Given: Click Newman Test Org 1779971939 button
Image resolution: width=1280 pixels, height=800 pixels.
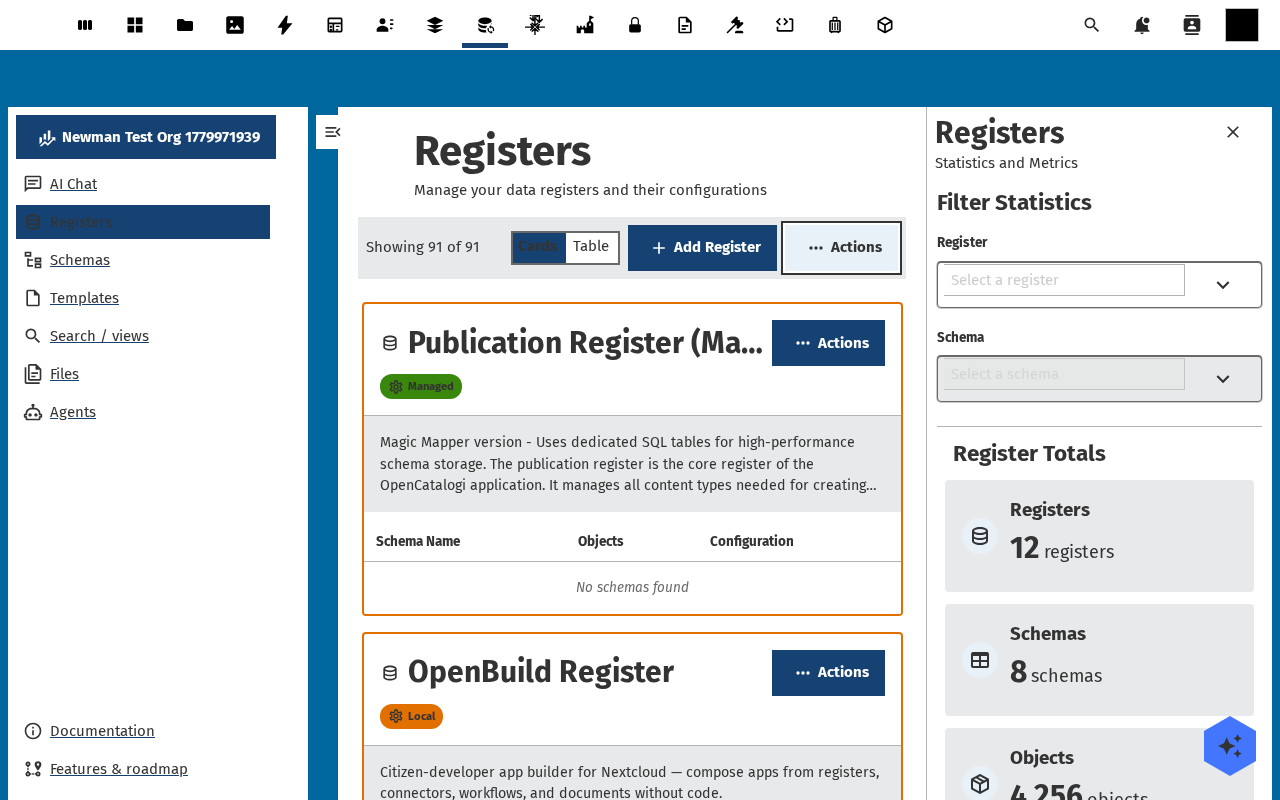Looking at the screenshot, I should tap(146, 137).
